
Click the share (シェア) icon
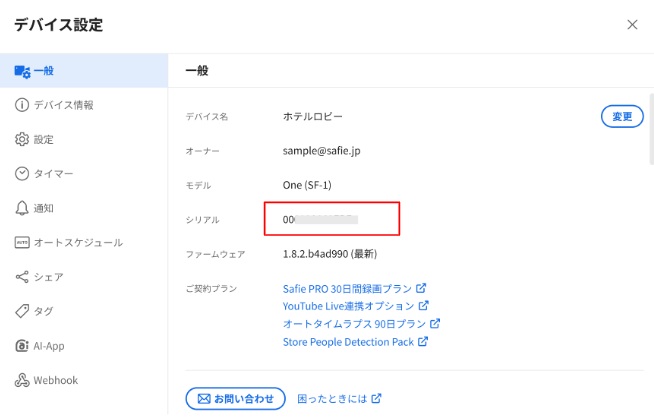(22, 277)
